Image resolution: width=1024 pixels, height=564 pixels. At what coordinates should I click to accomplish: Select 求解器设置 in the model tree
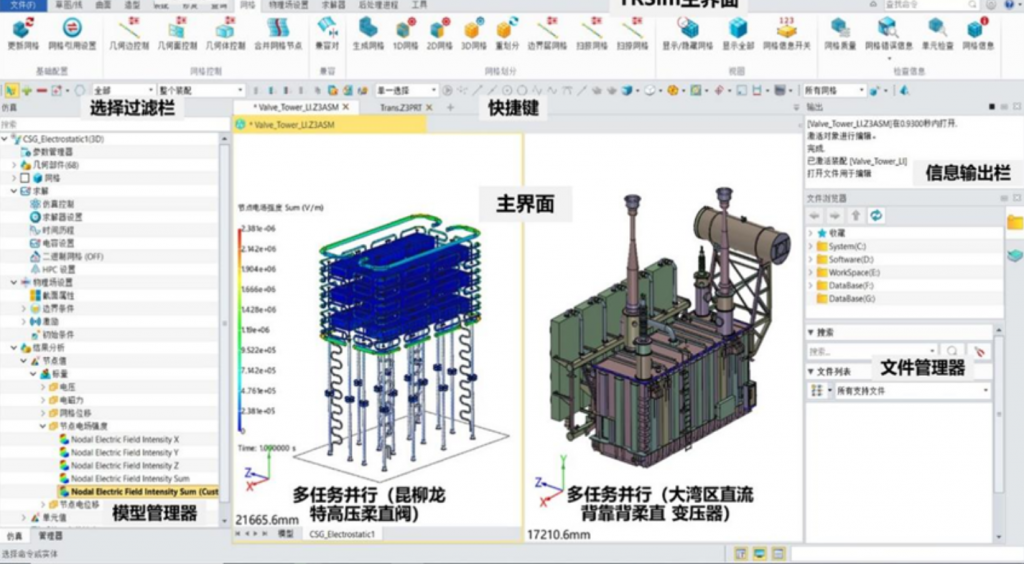point(62,217)
